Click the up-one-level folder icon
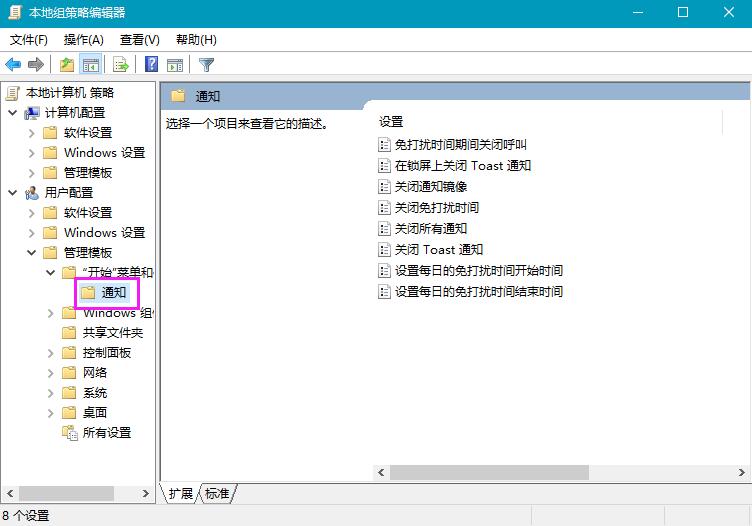752x526 pixels. coord(67,64)
